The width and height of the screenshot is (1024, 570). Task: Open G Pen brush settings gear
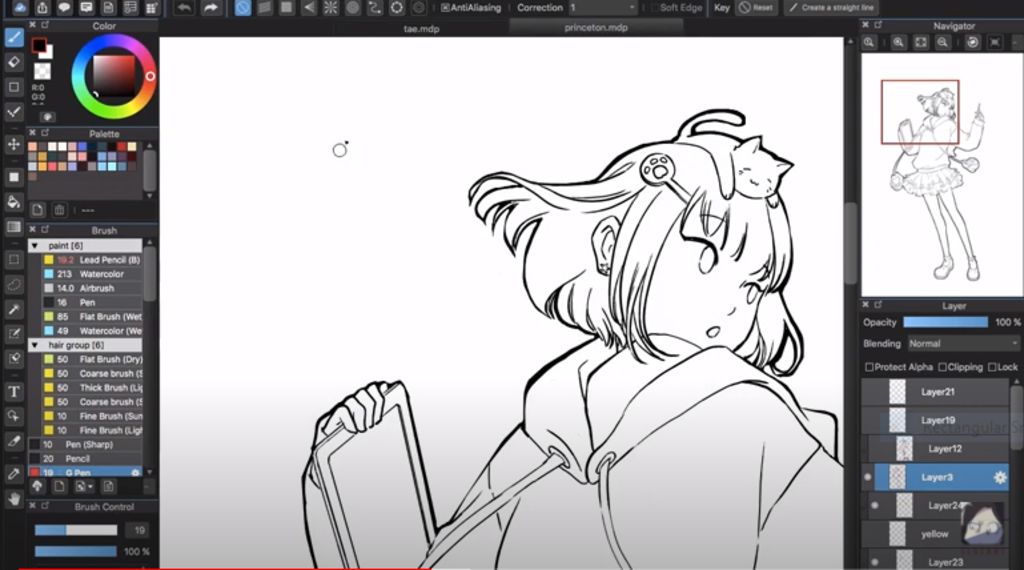point(135,473)
